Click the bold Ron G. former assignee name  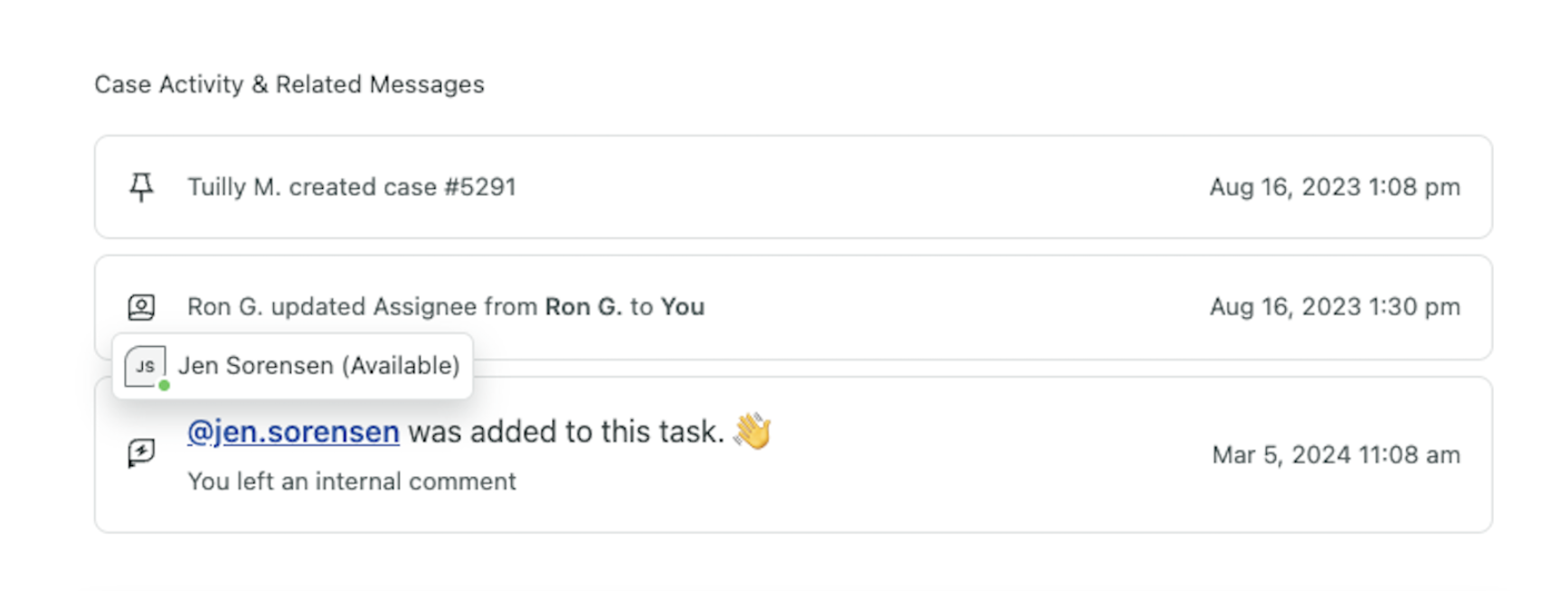coord(583,307)
